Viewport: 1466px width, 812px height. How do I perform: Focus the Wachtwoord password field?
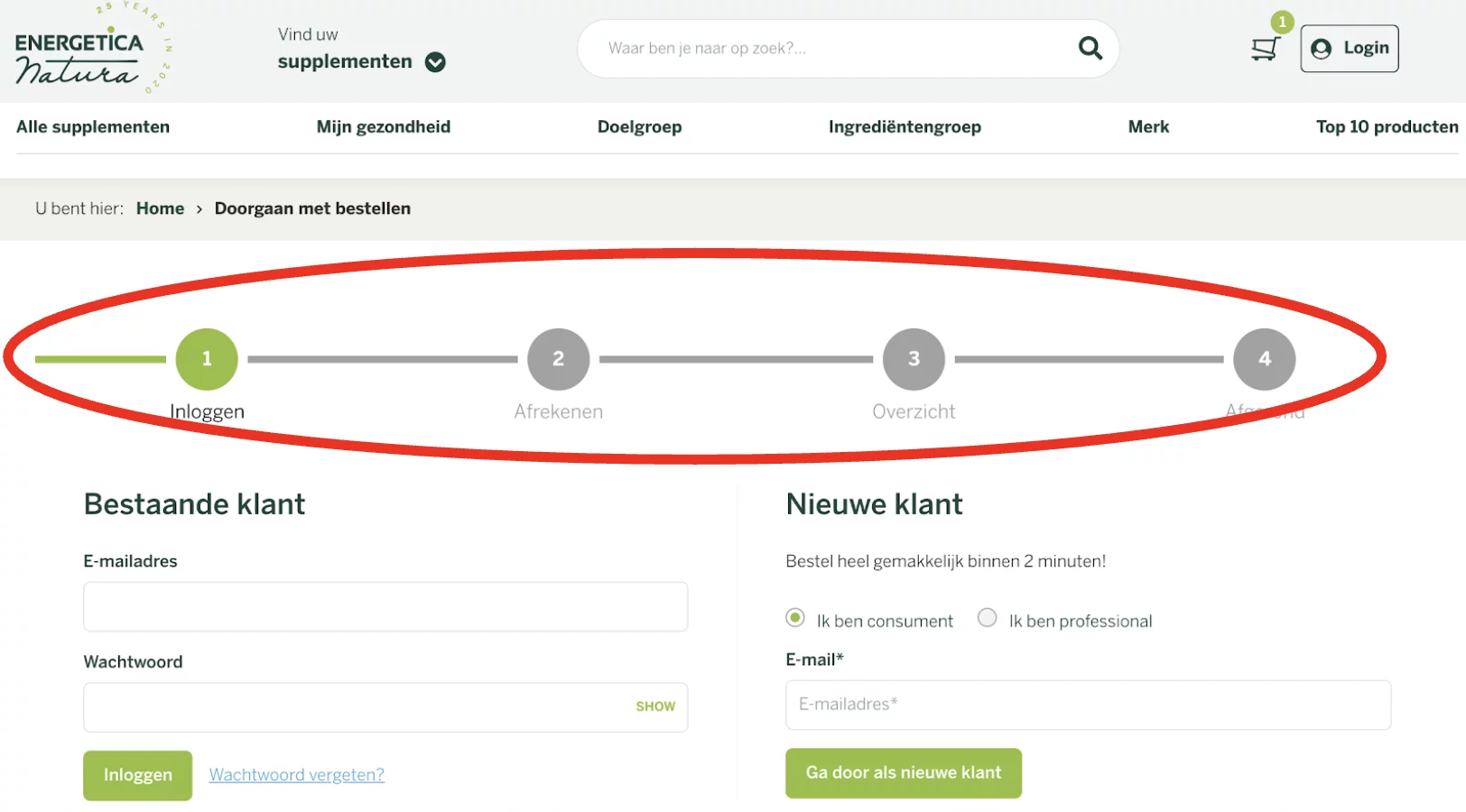point(385,707)
